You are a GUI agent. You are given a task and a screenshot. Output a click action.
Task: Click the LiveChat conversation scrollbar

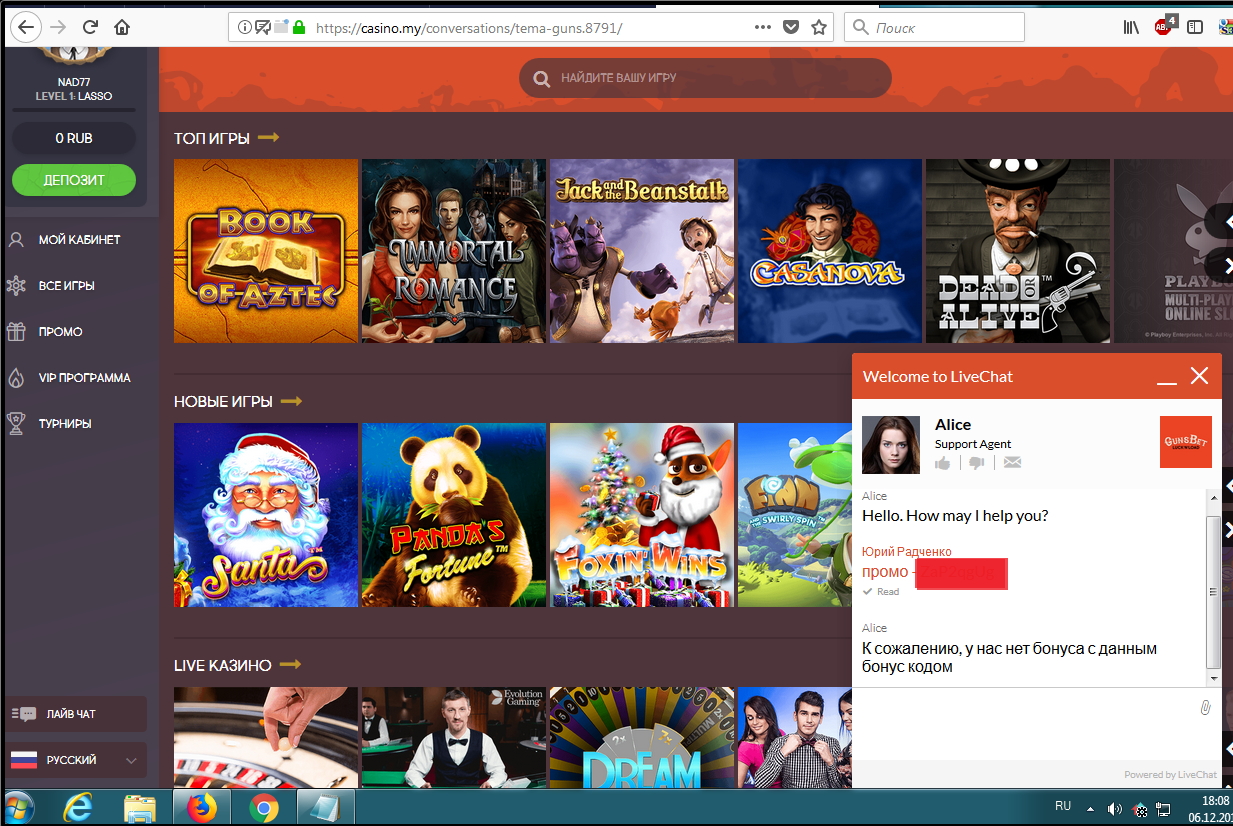click(x=1213, y=592)
